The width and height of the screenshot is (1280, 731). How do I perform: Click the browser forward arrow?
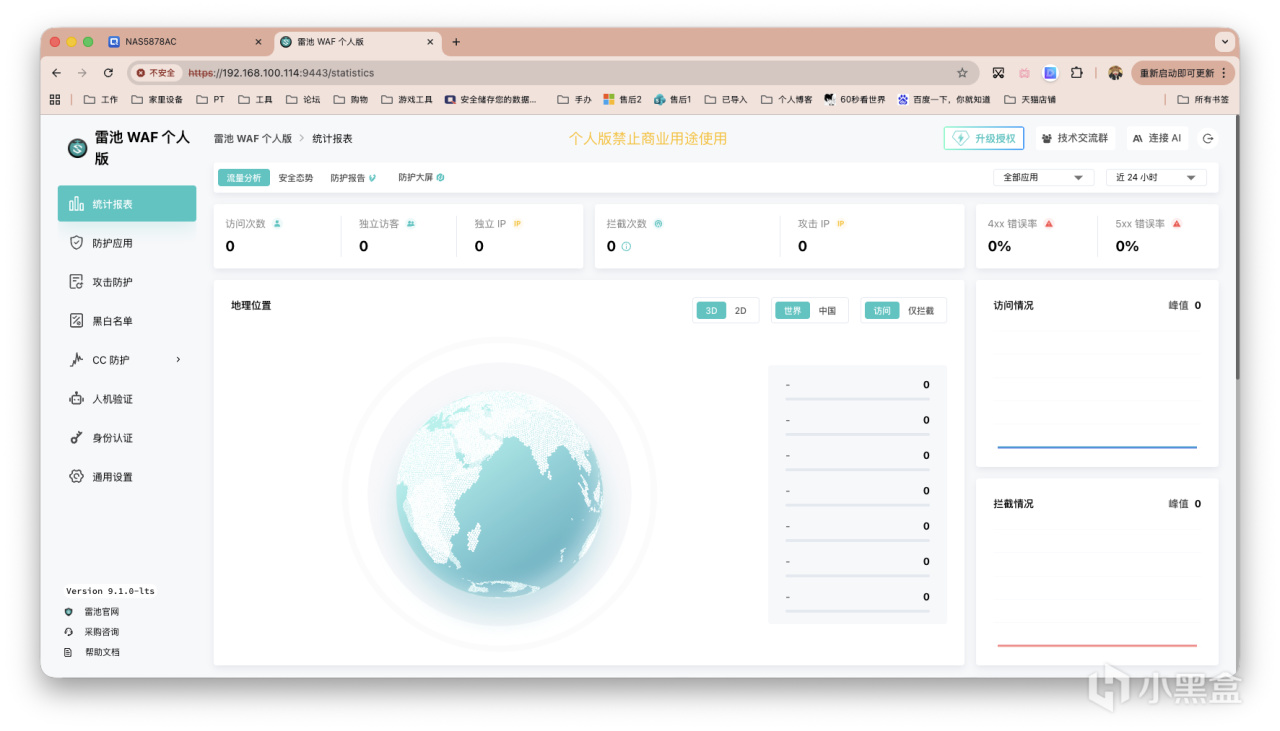coord(82,73)
